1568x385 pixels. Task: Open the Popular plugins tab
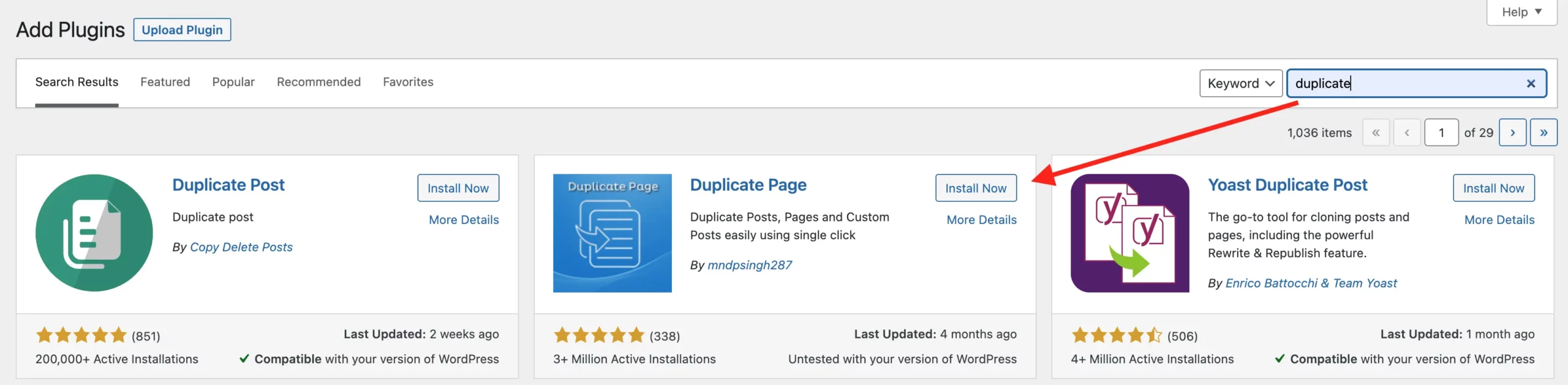(x=233, y=82)
